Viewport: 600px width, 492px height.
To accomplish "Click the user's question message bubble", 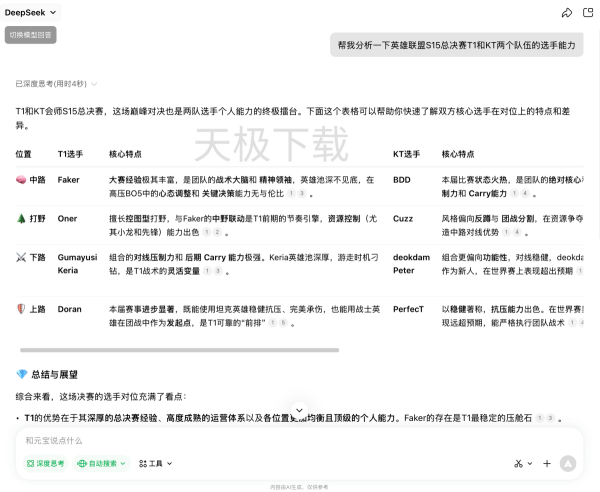I will [457, 45].
